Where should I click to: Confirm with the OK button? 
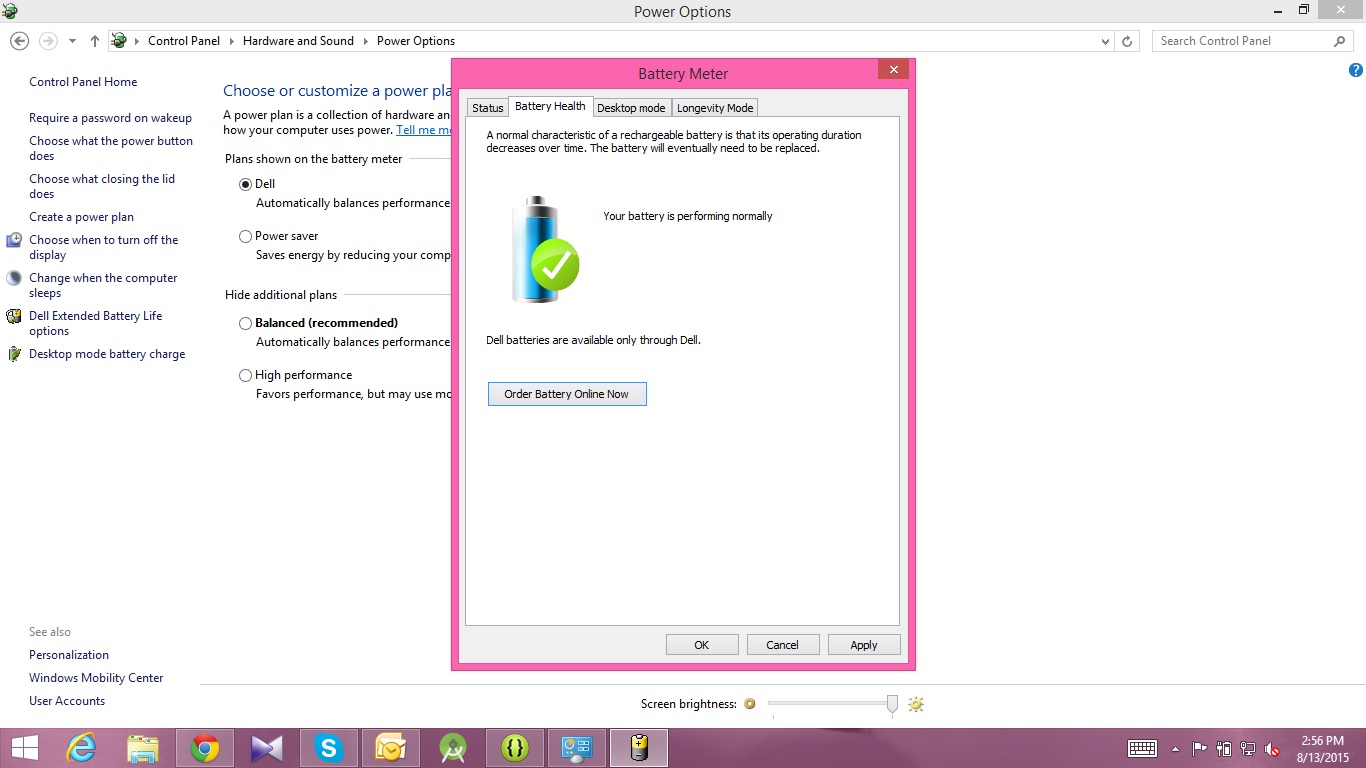point(702,645)
